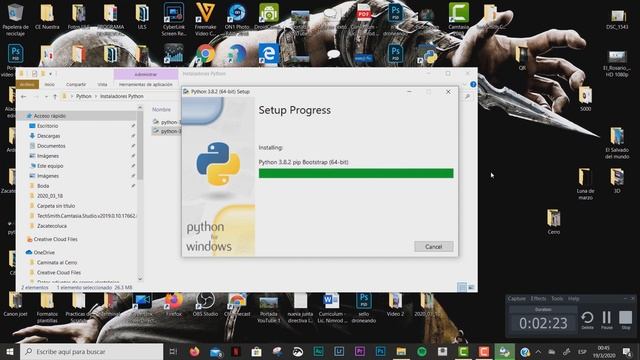Click the taskbar search box
This screenshot has height=360, width=640.
[92, 351]
